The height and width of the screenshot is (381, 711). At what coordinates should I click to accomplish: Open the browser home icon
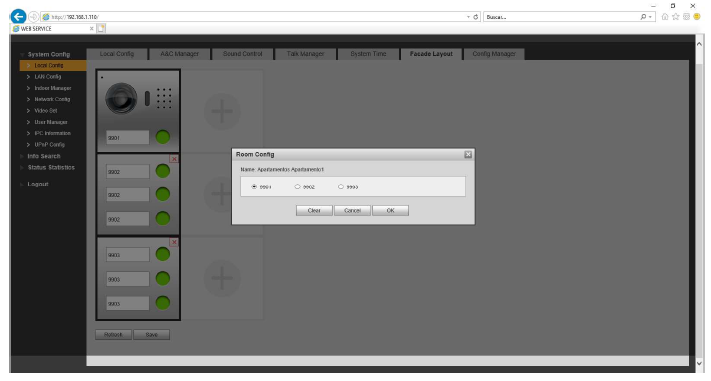coord(665,17)
